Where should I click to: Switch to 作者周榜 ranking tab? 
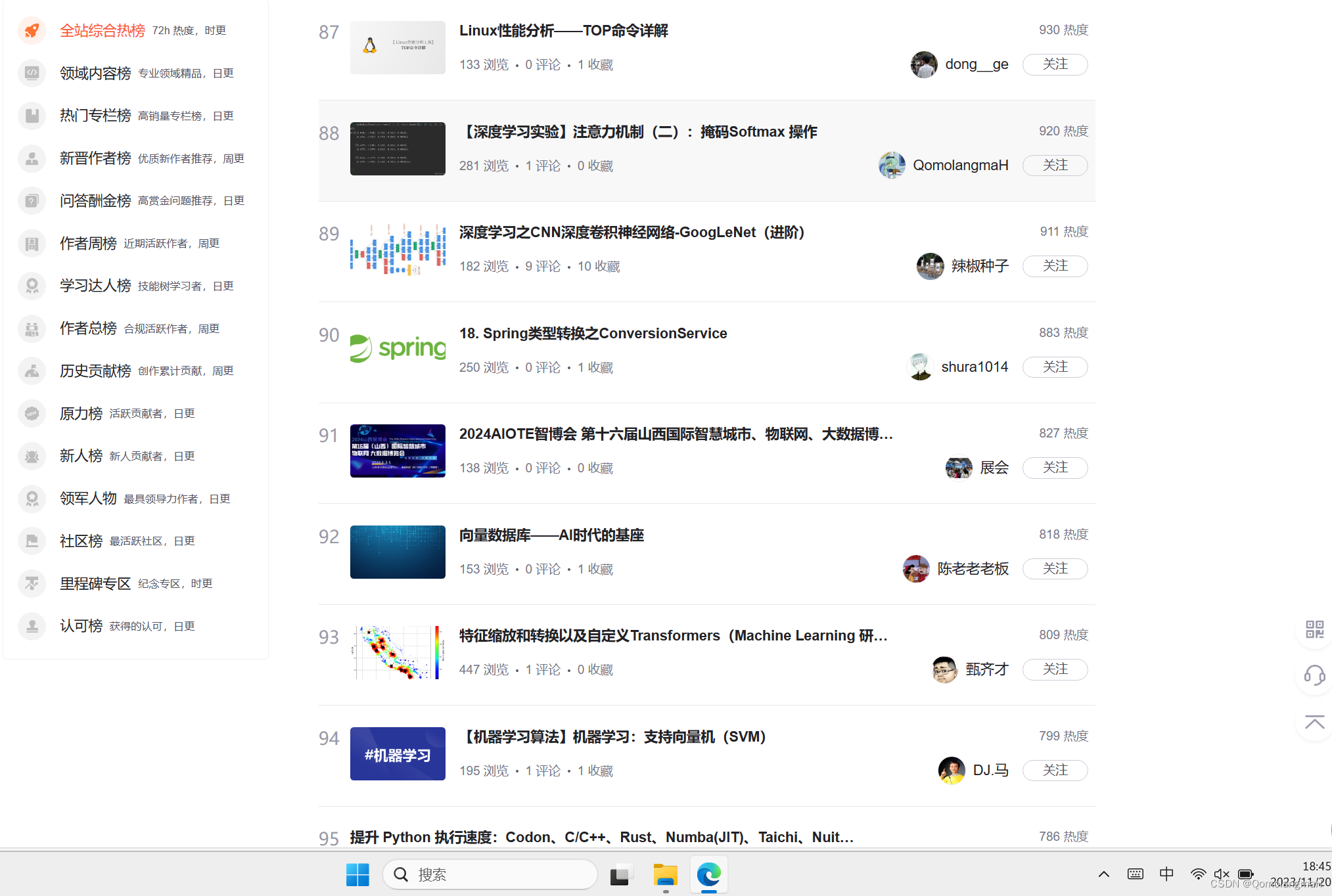pyautogui.click(x=88, y=243)
